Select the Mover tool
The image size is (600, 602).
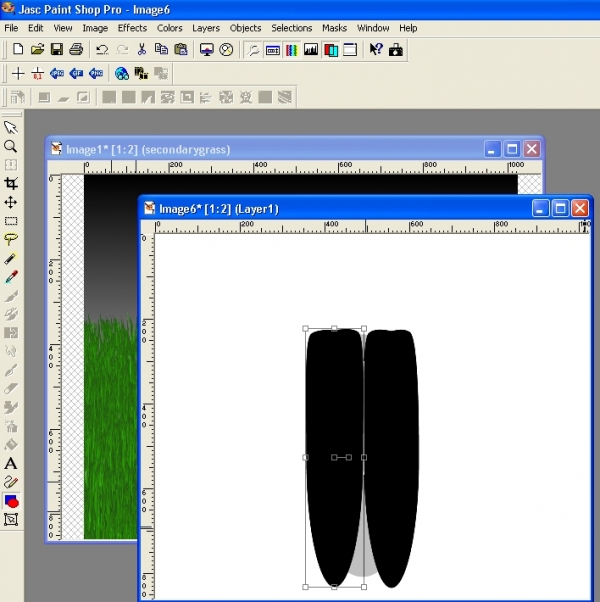coord(11,202)
